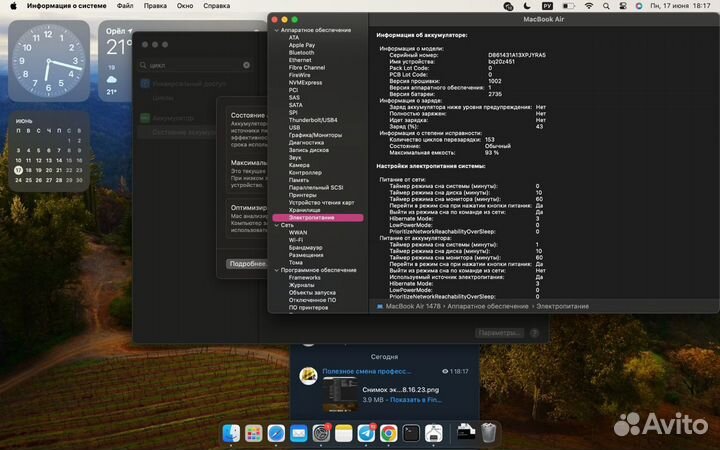Open the Trash in dock
The image size is (720, 450).
tap(489, 433)
